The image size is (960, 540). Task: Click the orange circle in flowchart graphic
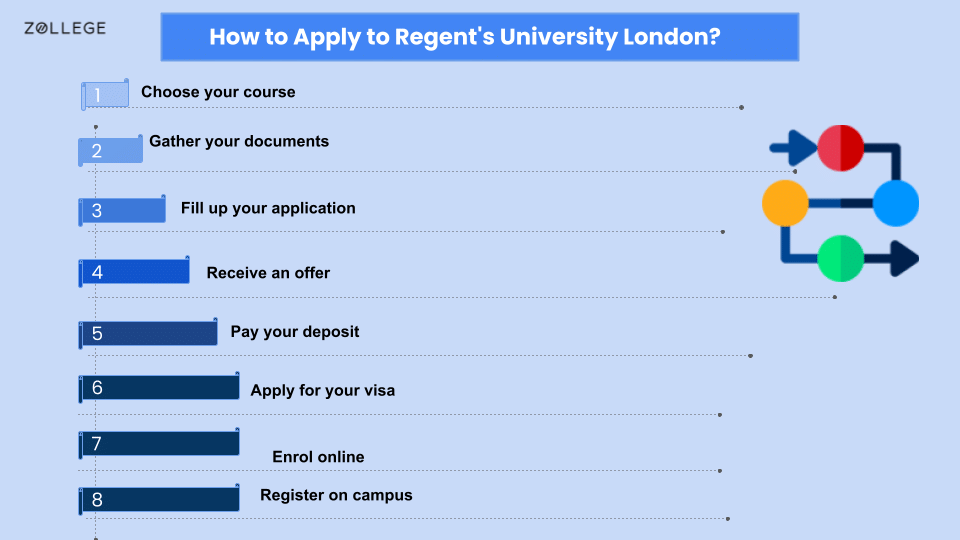786,203
